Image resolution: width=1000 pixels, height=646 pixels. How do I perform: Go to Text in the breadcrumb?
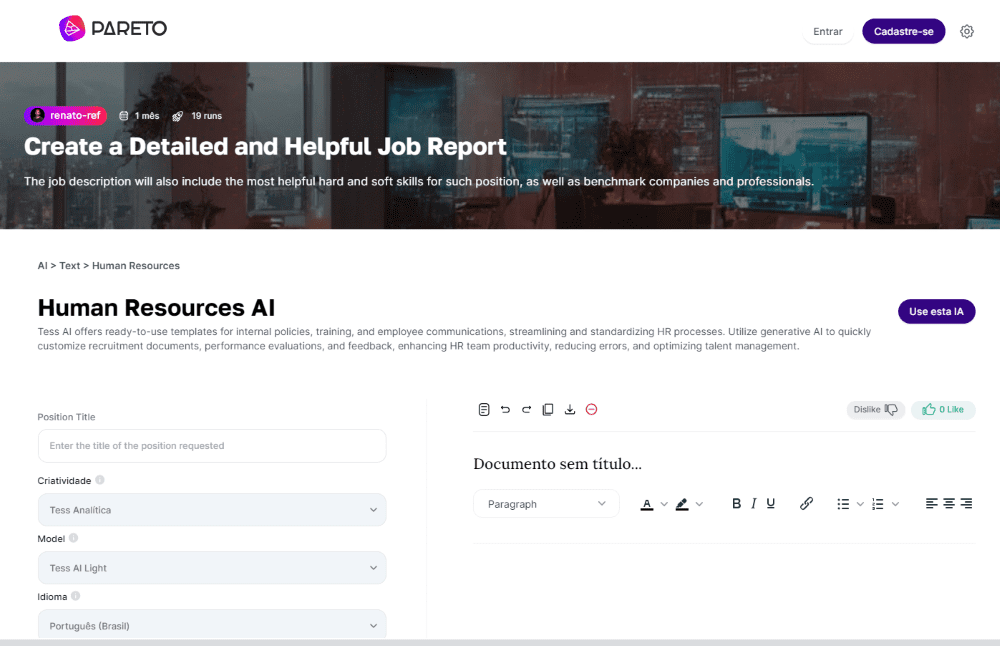70,266
